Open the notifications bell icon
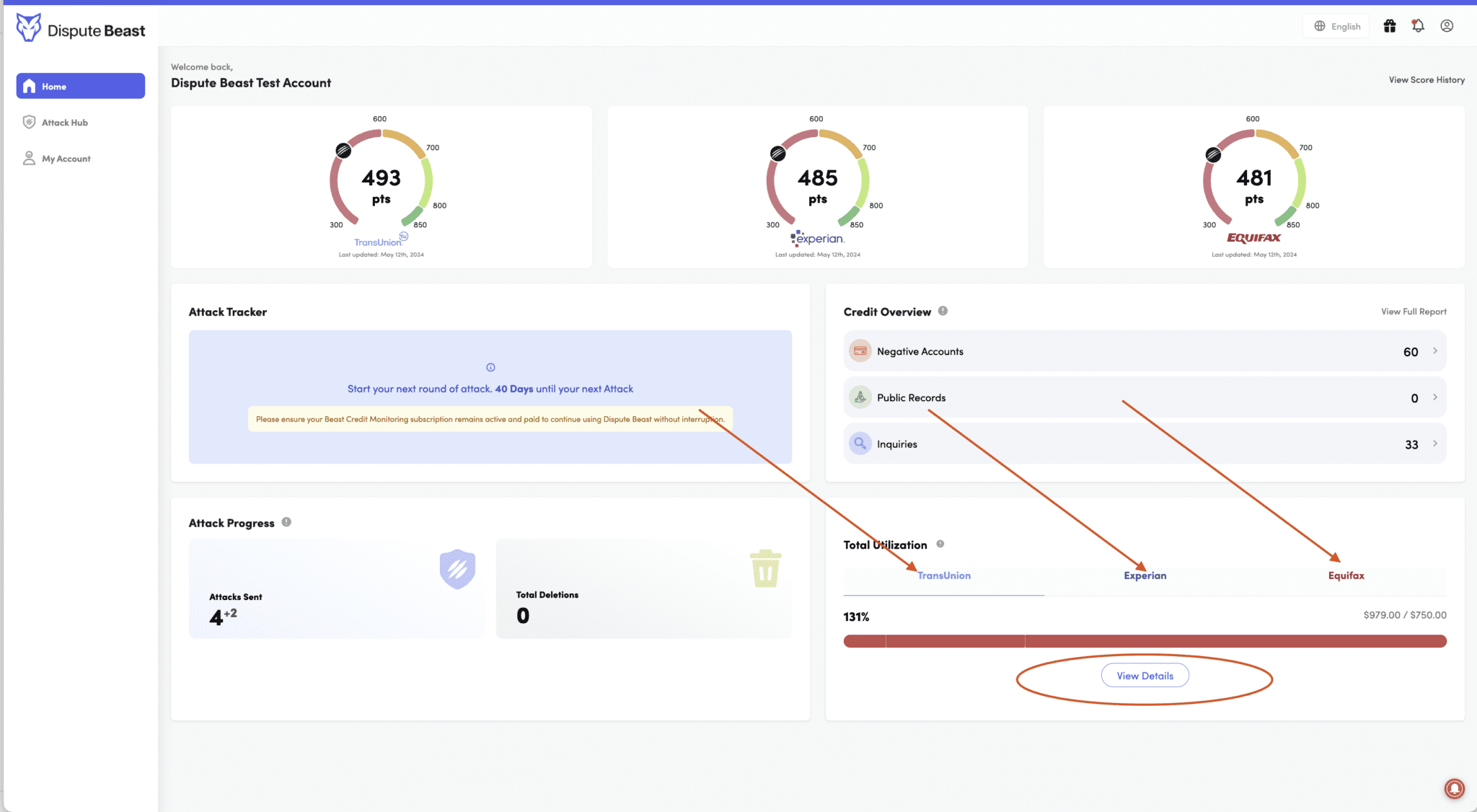 1418,26
